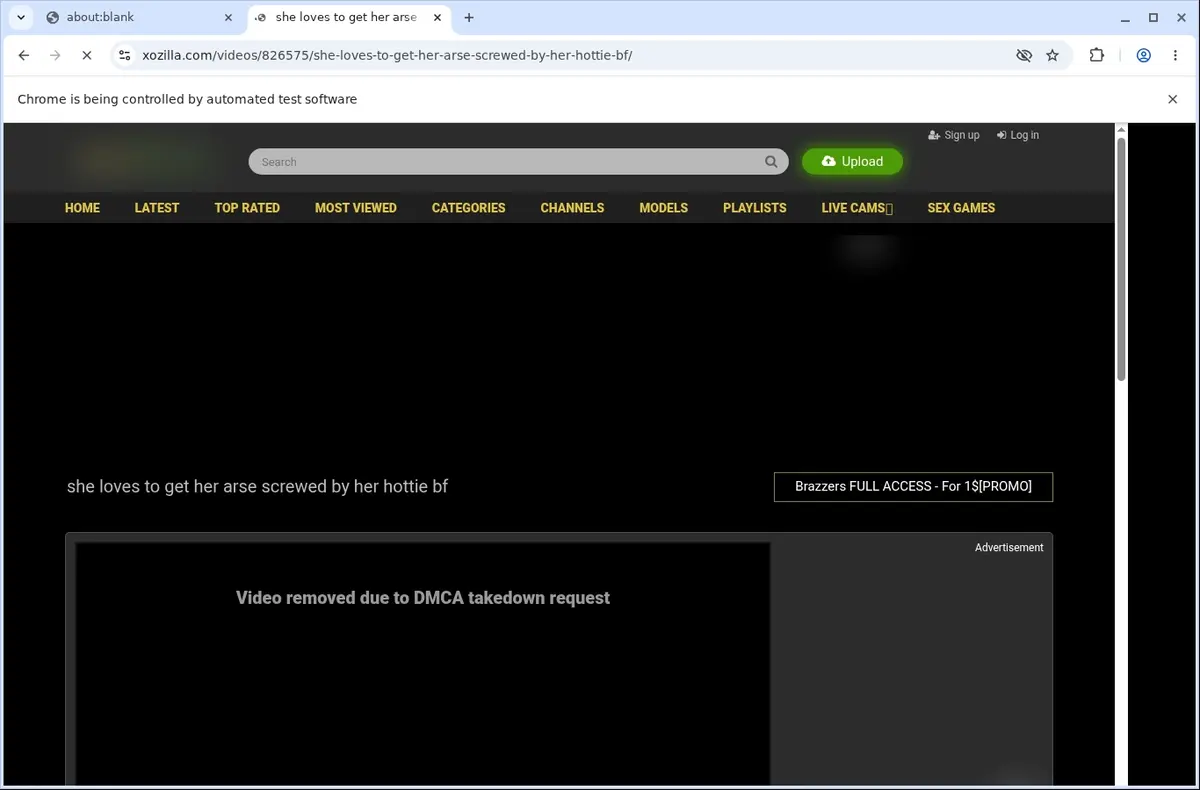Click the browser forward arrow
1200x790 pixels.
[x=55, y=56]
